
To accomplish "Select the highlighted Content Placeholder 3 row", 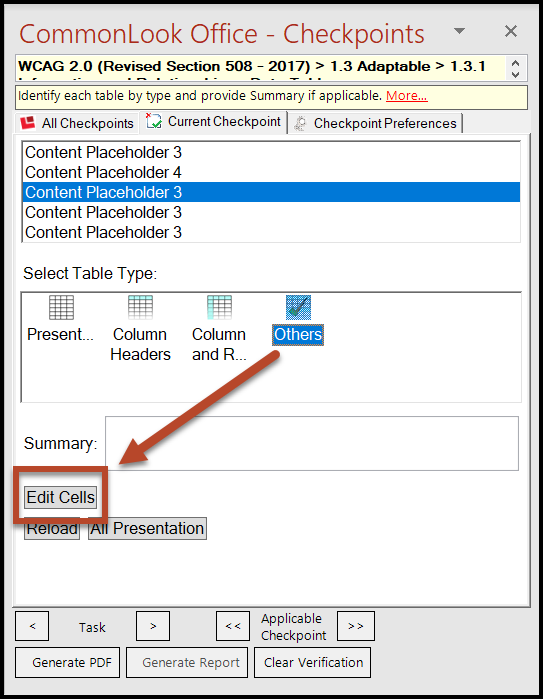I will point(271,192).
